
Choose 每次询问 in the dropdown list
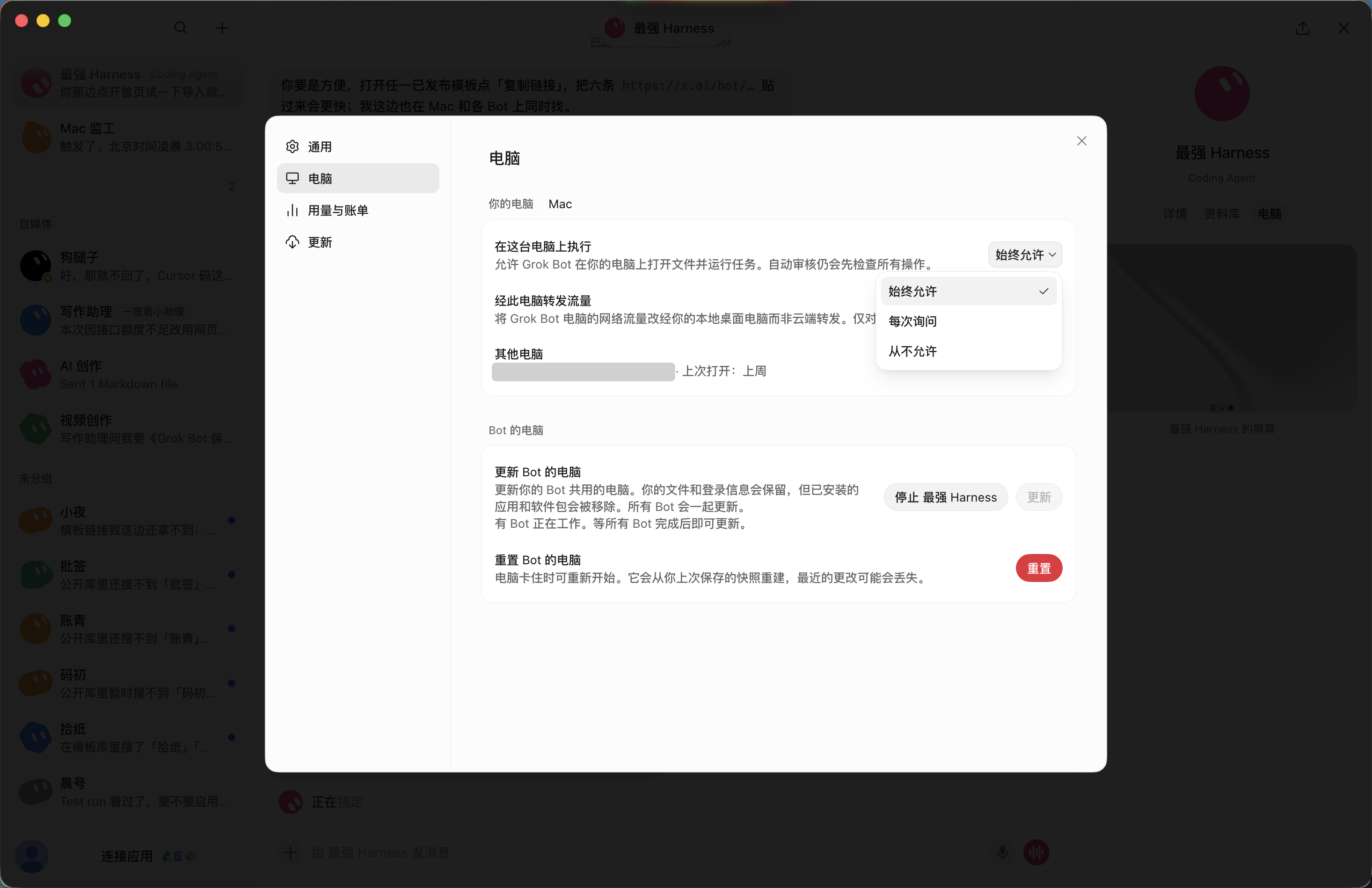coord(969,321)
